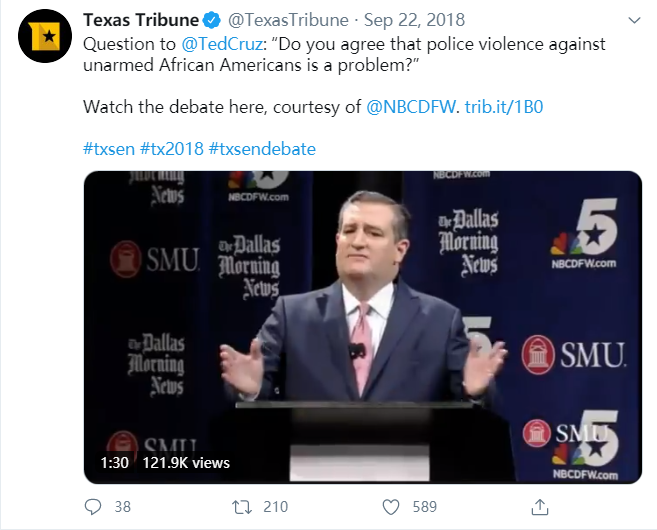Image resolution: width=657 pixels, height=530 pixels.
Task: Play the debate video
Action: [x=362, y=327]
